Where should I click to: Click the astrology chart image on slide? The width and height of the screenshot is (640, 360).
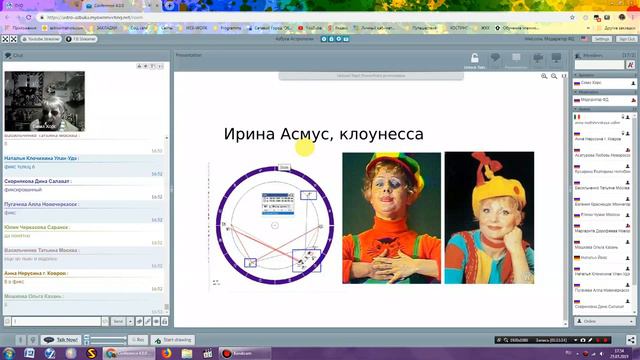pyautogui.click(x=274, y=225)
